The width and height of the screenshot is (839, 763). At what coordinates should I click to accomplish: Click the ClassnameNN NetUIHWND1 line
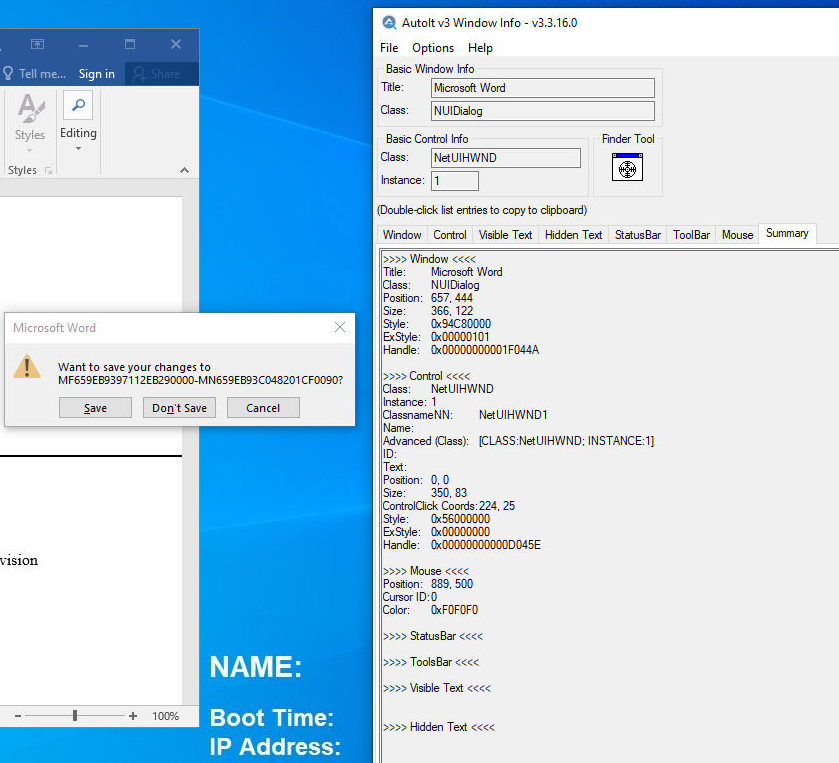point(465,415)
